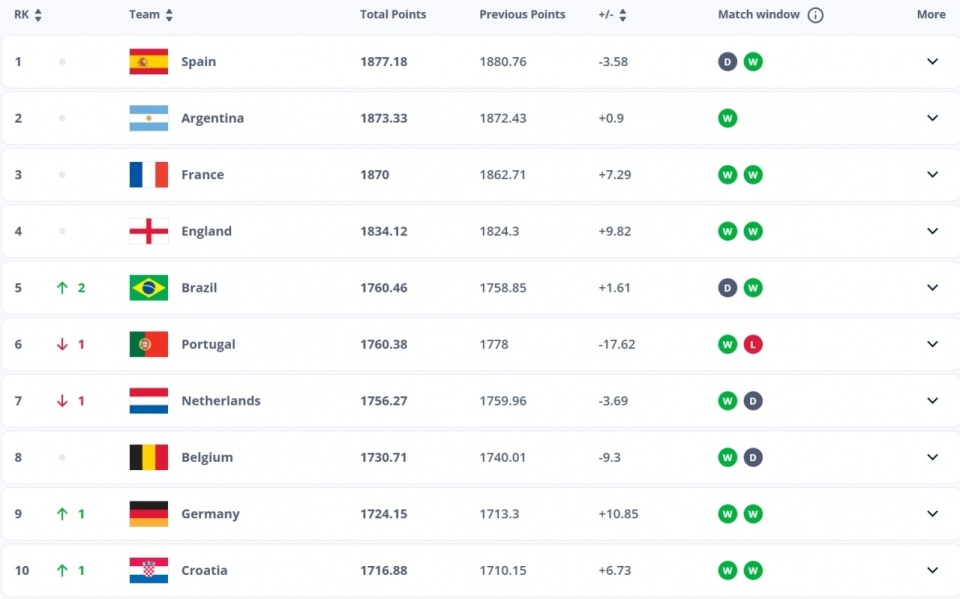Screen dimensions: 960x599
Task: Expand the Croatia row chevron
Action: [932, 571]
